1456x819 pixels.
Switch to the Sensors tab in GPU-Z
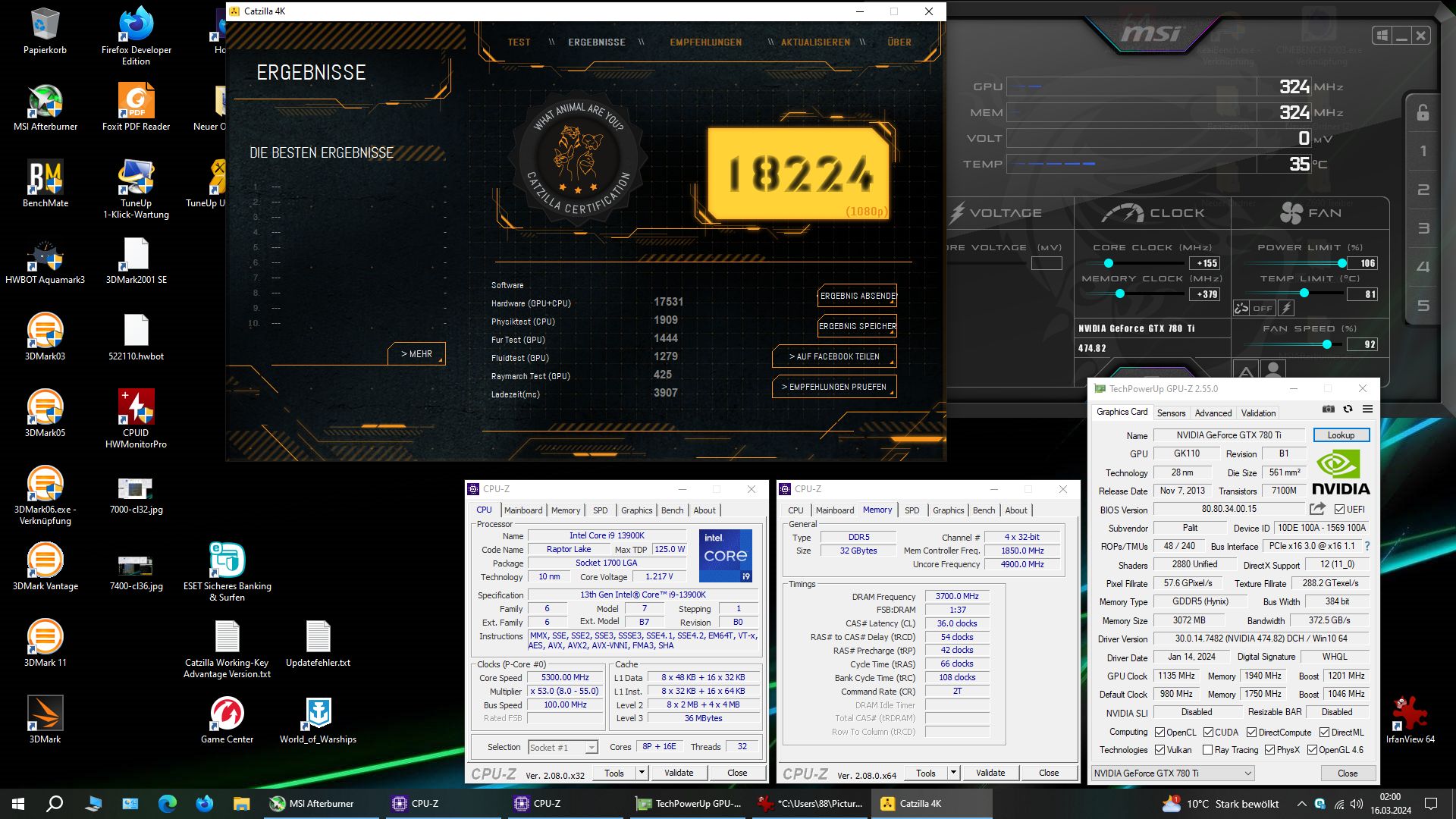[x=1171, y=413]
